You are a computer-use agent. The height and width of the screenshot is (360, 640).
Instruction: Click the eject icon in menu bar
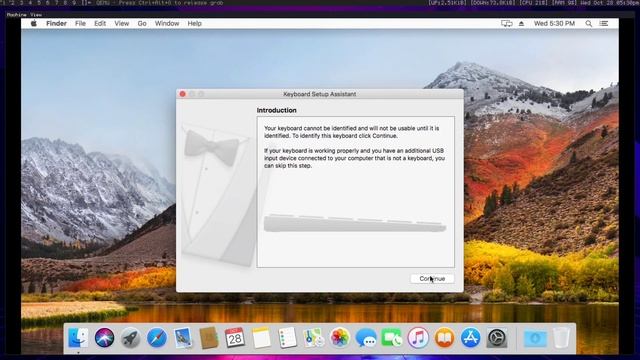tap(521, 24)
